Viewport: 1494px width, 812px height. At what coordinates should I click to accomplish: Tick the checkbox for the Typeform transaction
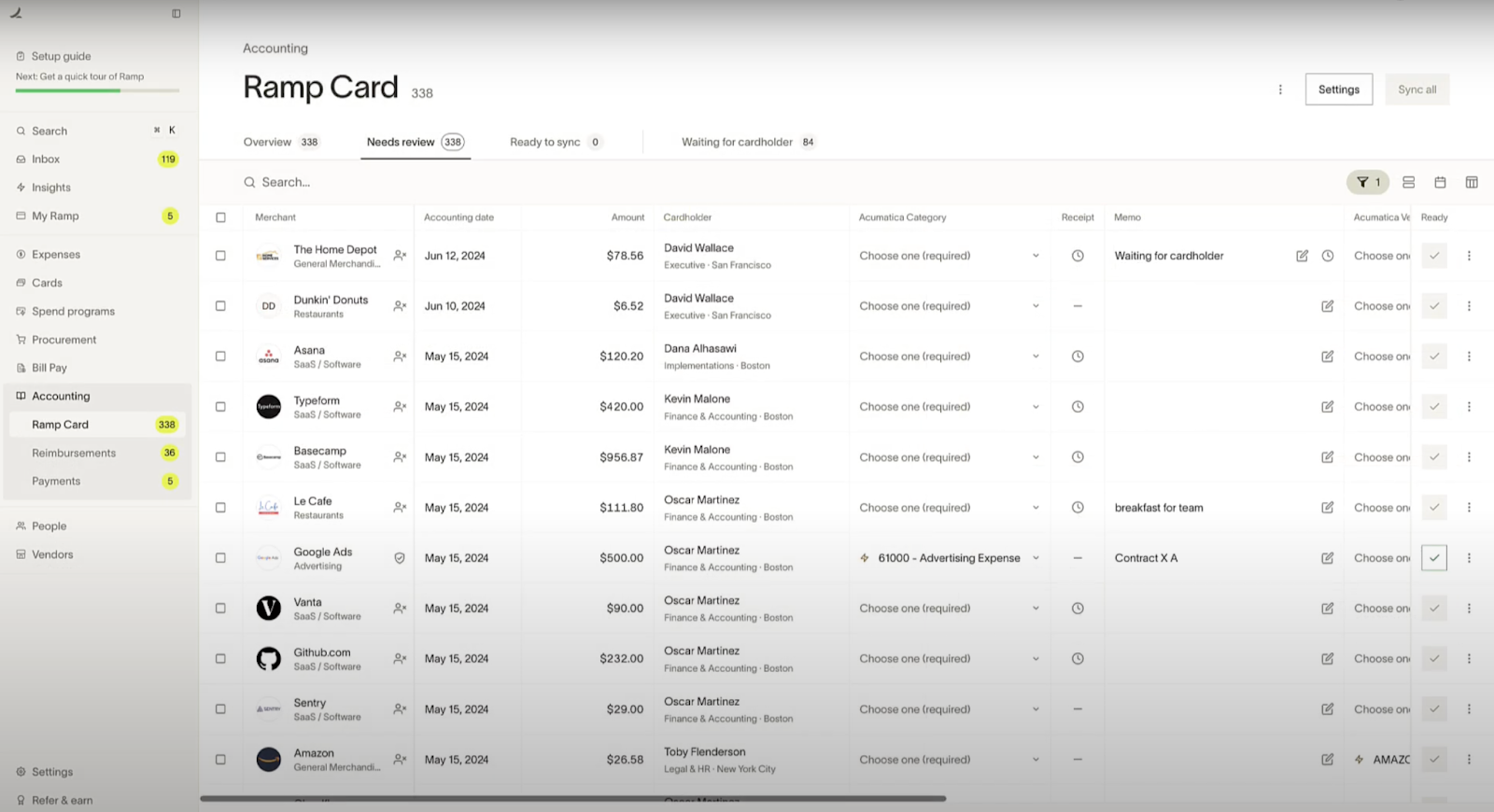(221, 407)
